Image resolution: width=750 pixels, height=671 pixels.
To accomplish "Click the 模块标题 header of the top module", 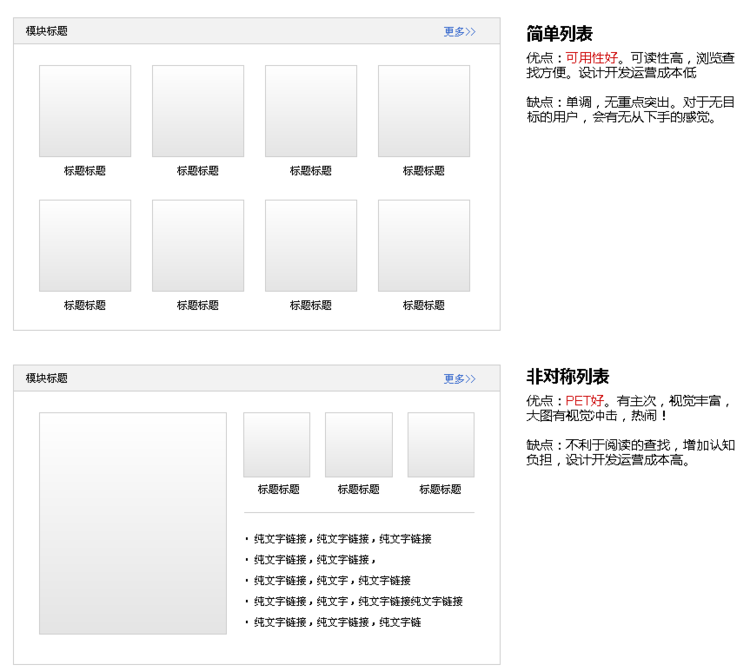I will click(47, 32).
